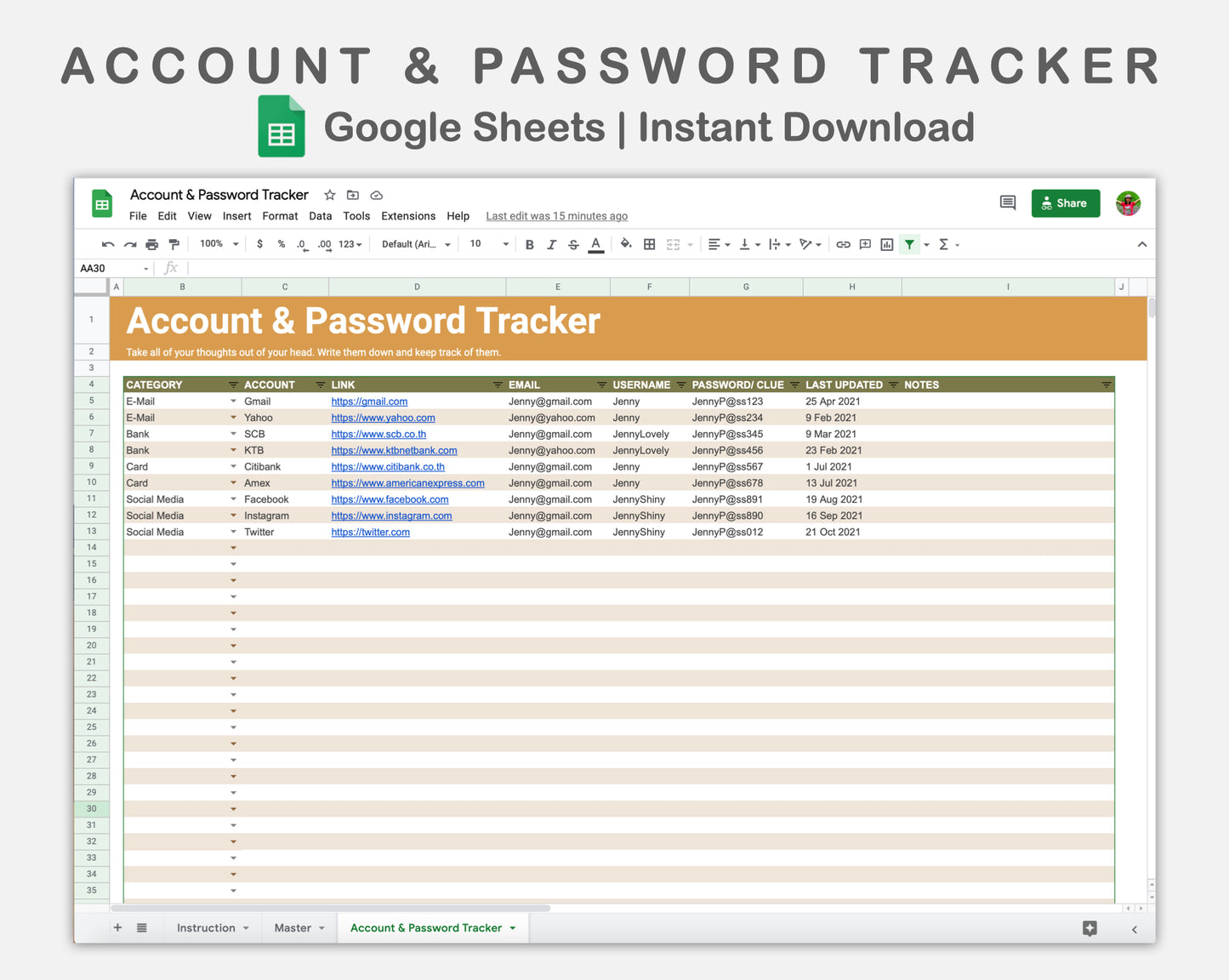Select the Filter icon in the toolbar
Viewport: 1229px width, 980px height.
click(908, 244)
